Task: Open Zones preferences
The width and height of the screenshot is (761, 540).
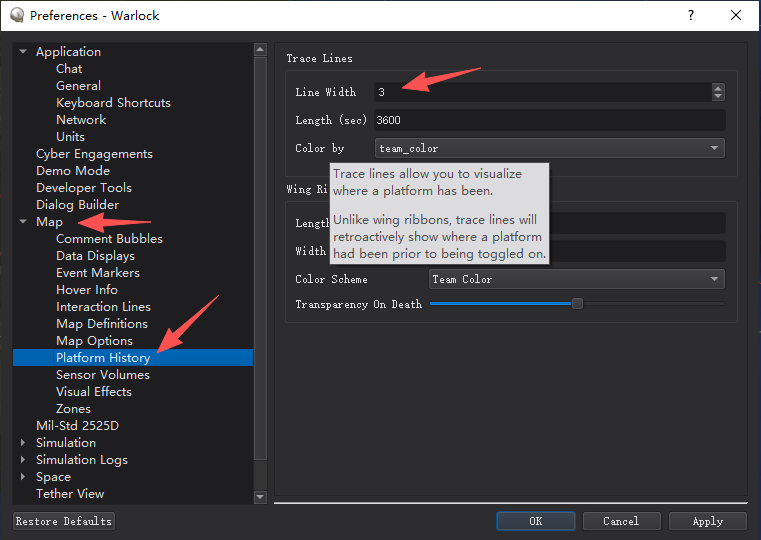Action: 73,409
